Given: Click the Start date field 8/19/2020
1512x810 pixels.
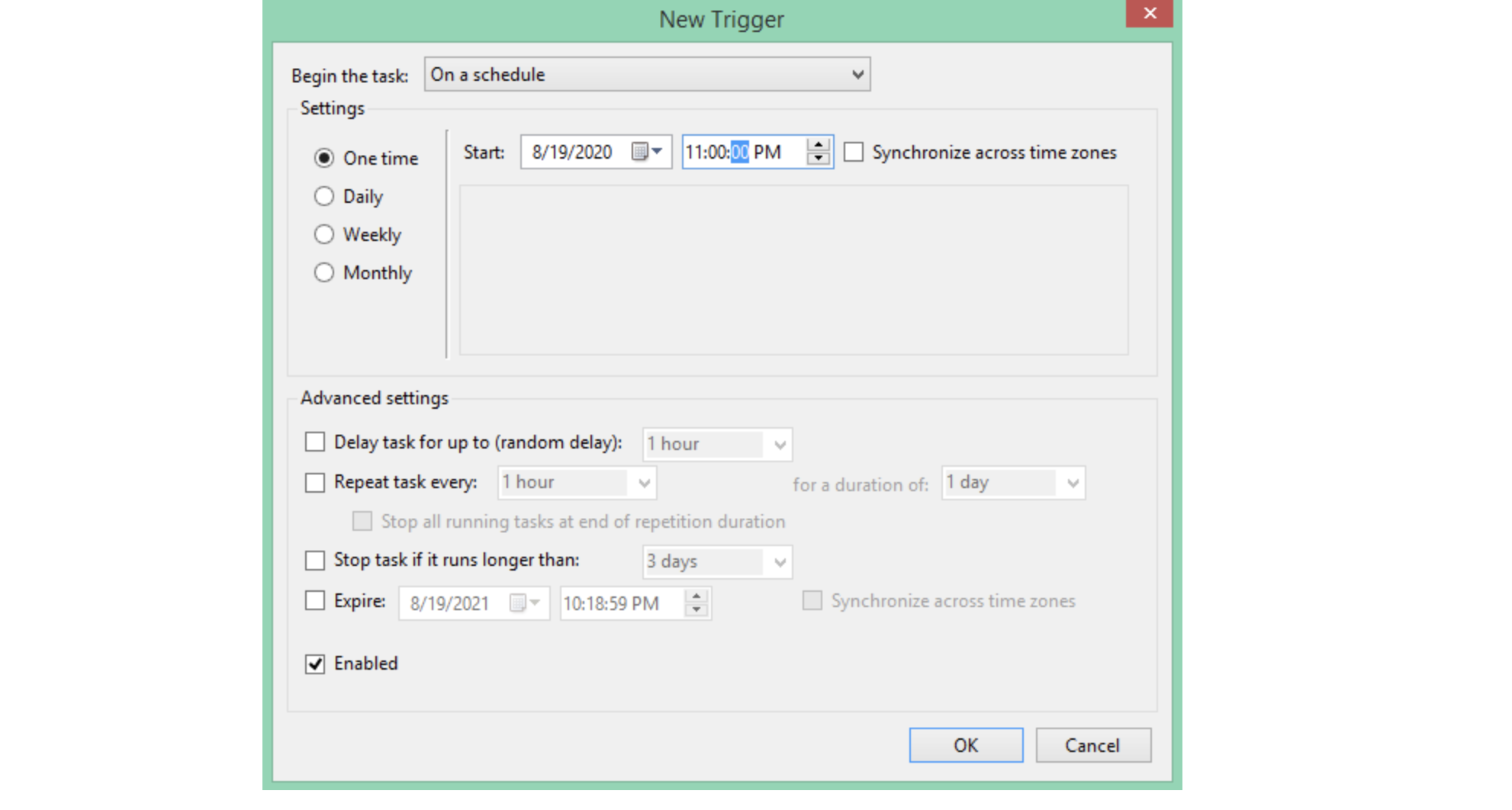Looking at the screenshot, I should point(572,153).
